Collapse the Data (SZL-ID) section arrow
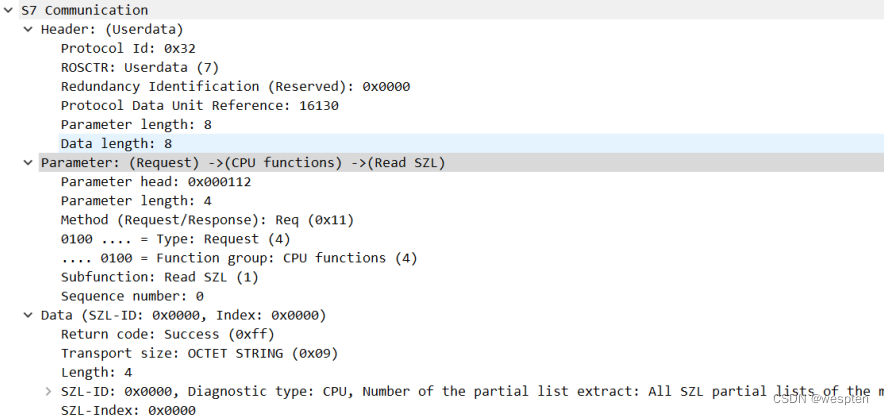The height and width of the screenshot is (415, 884). [x=28, y=315]
